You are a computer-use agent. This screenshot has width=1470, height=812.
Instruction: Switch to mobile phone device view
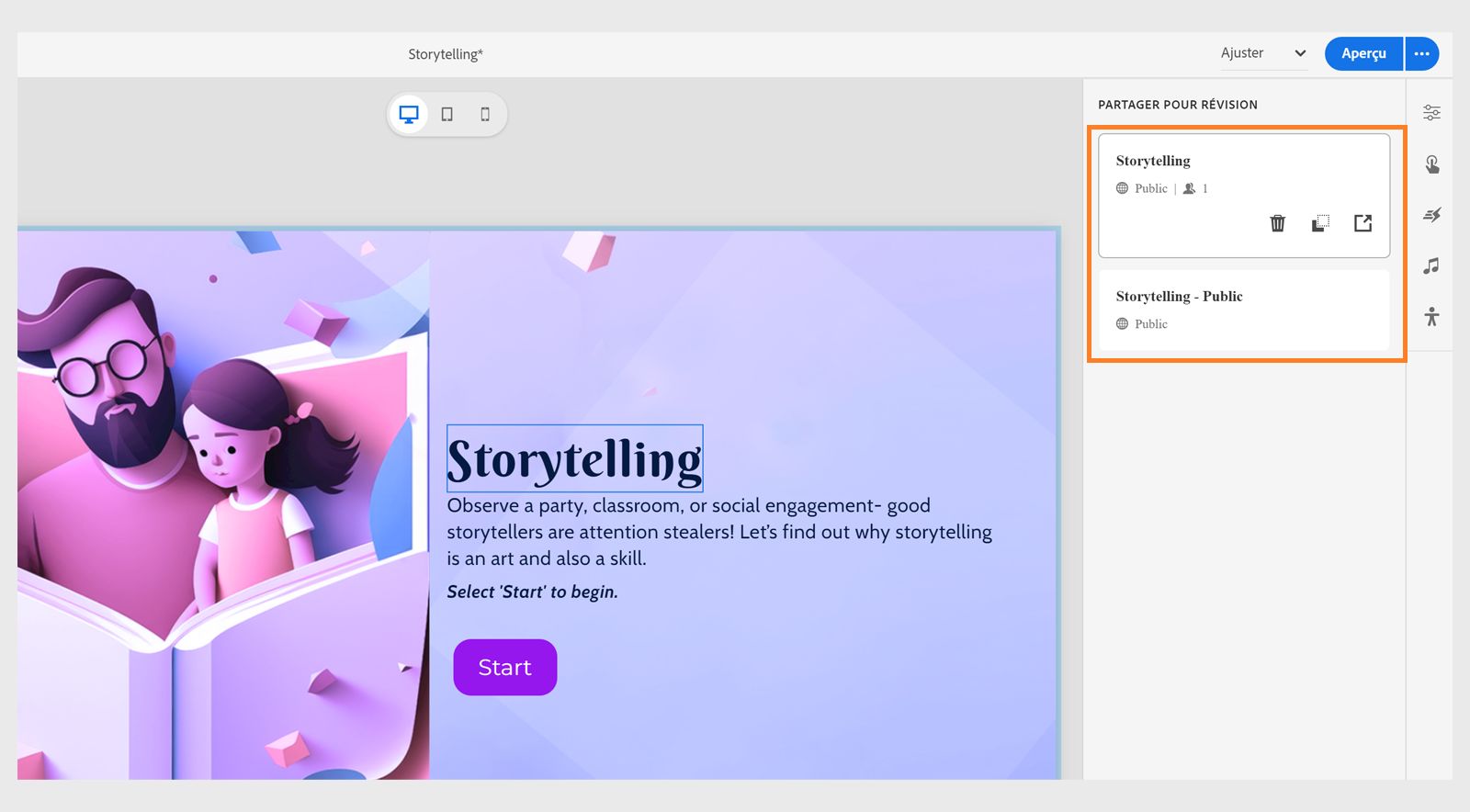485,115
